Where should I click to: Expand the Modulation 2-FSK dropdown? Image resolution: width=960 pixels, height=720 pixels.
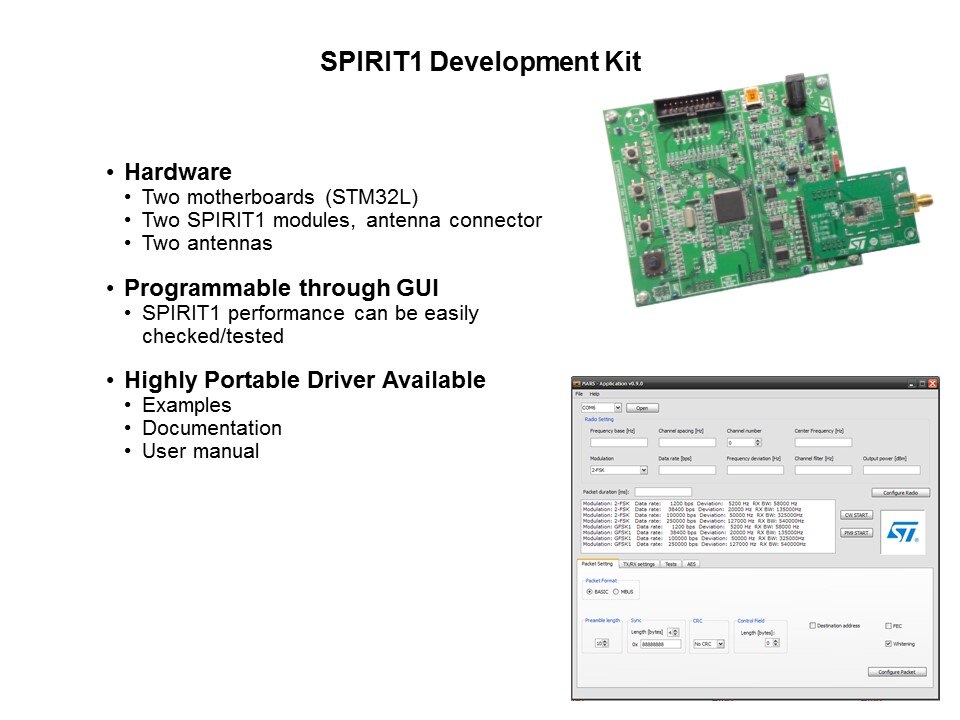643,470
